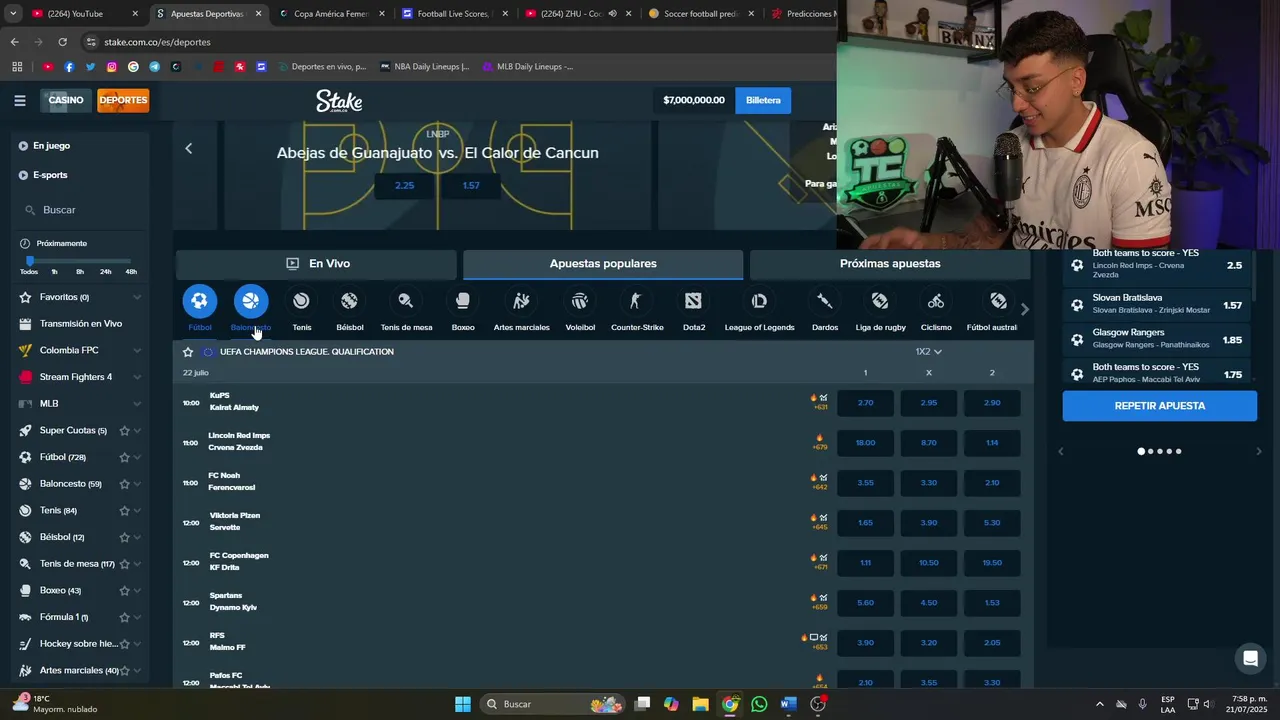Click the DEPORTES button
The image size is (1280, 720).
tap(123, 100)
